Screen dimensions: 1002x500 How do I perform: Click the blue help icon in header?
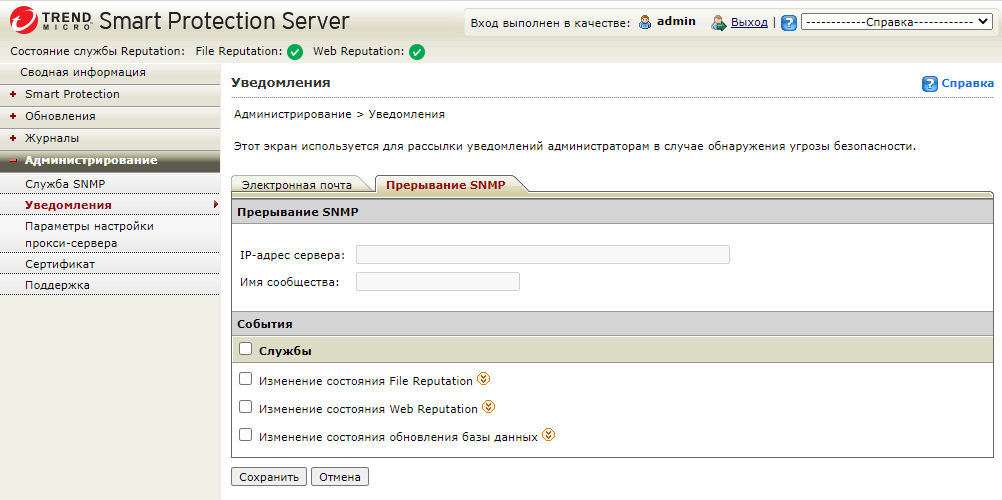[x=789, y=22]
